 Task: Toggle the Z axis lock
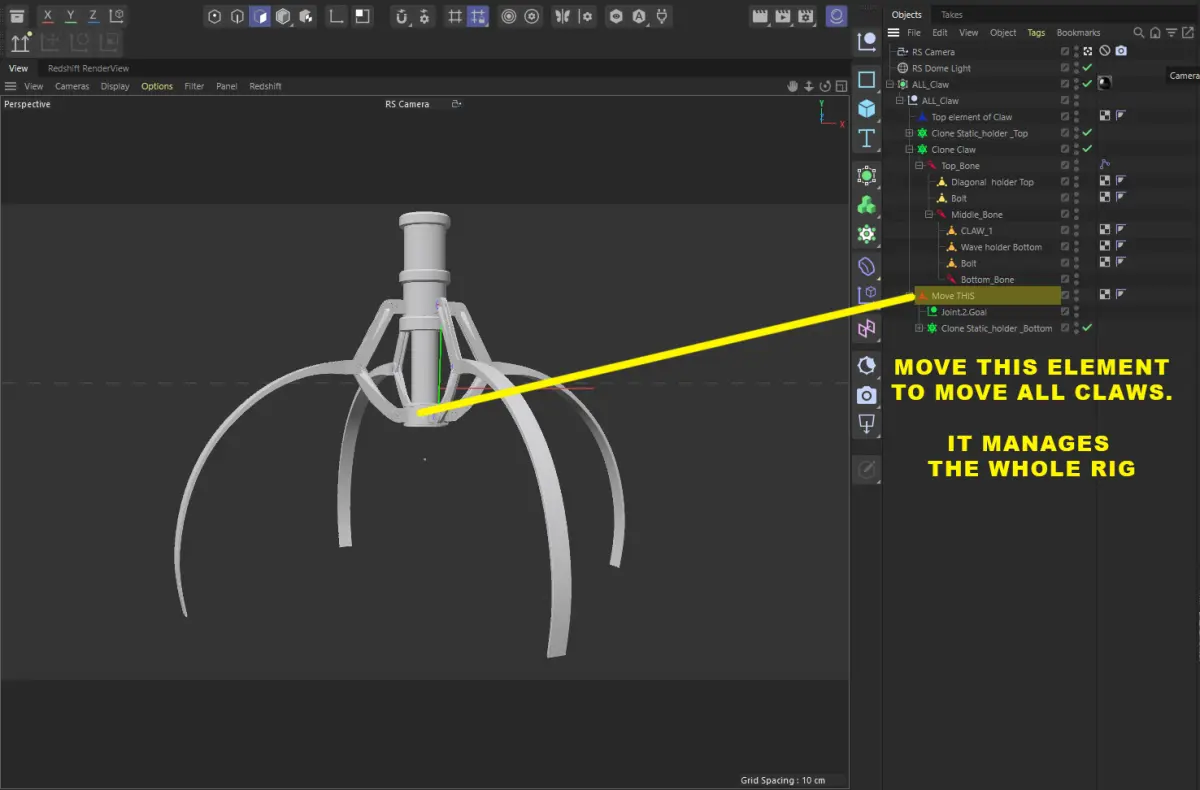pos(93,16)
